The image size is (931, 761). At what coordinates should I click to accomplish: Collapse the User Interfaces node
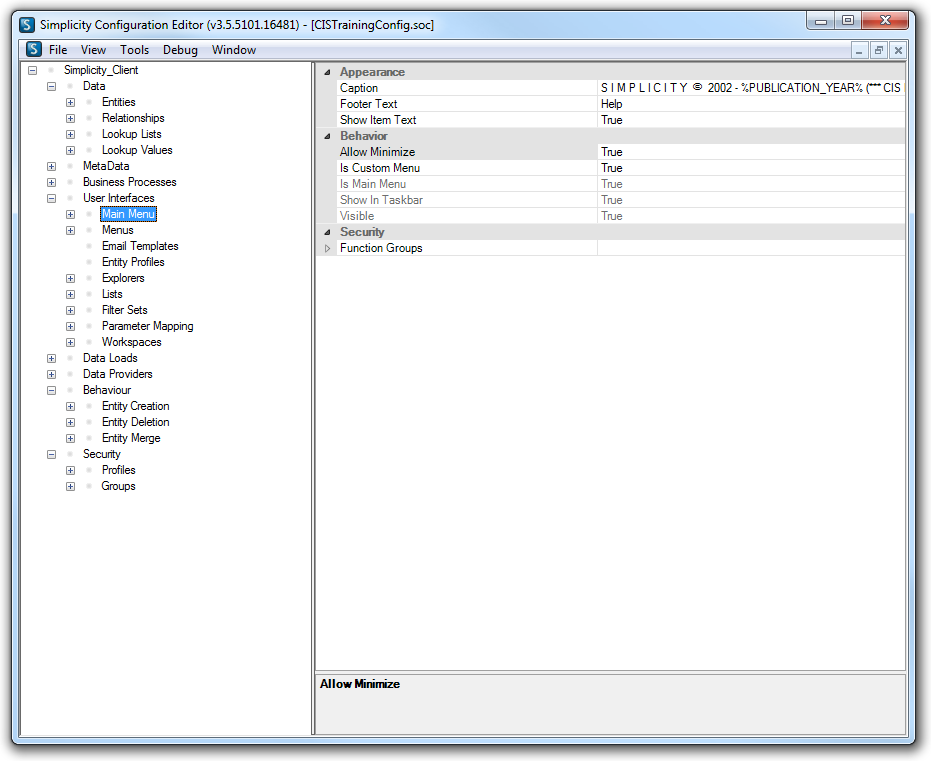coord(52,198)
